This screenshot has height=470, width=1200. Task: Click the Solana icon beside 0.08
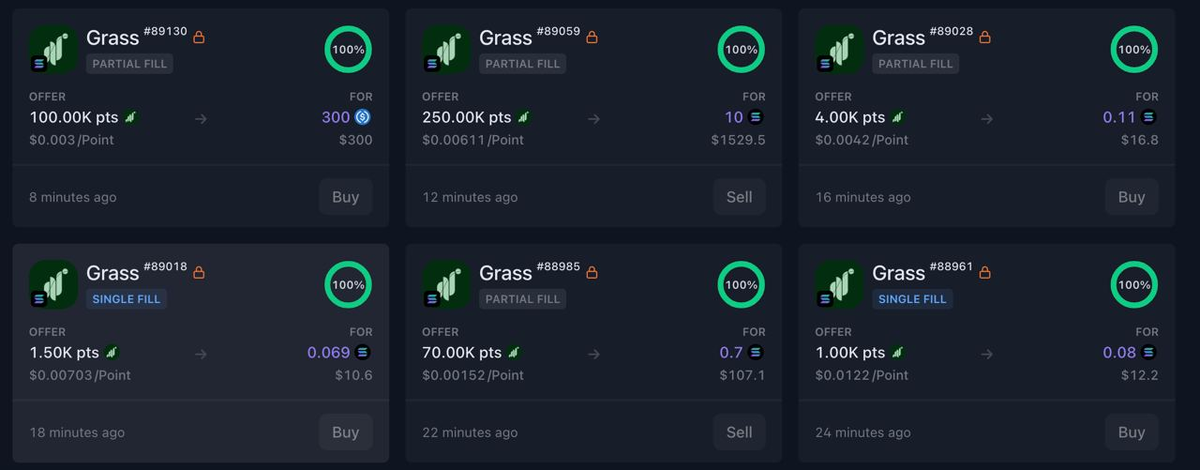(x=1149, y=352)
